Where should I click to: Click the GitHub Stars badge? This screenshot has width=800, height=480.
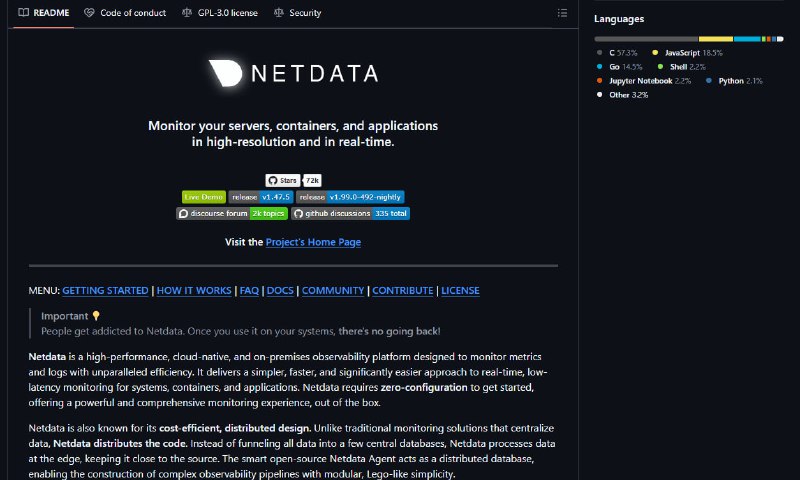(293, 180)
